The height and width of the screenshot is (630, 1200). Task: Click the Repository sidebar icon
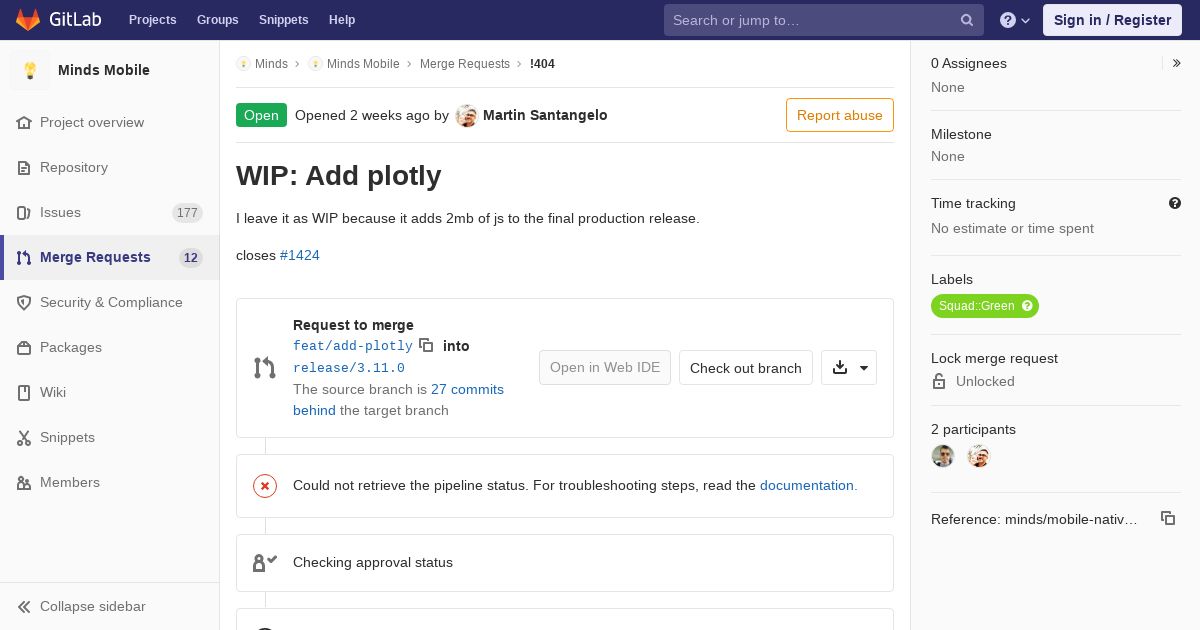24,167
